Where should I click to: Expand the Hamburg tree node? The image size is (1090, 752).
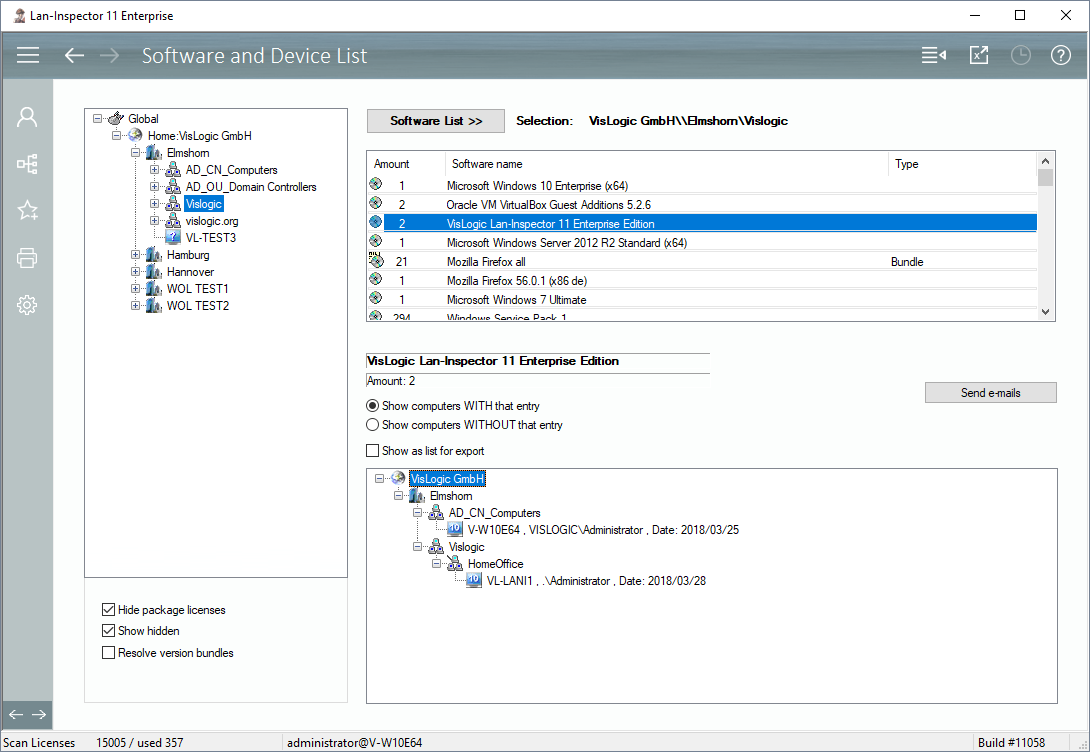click(136, 255)
